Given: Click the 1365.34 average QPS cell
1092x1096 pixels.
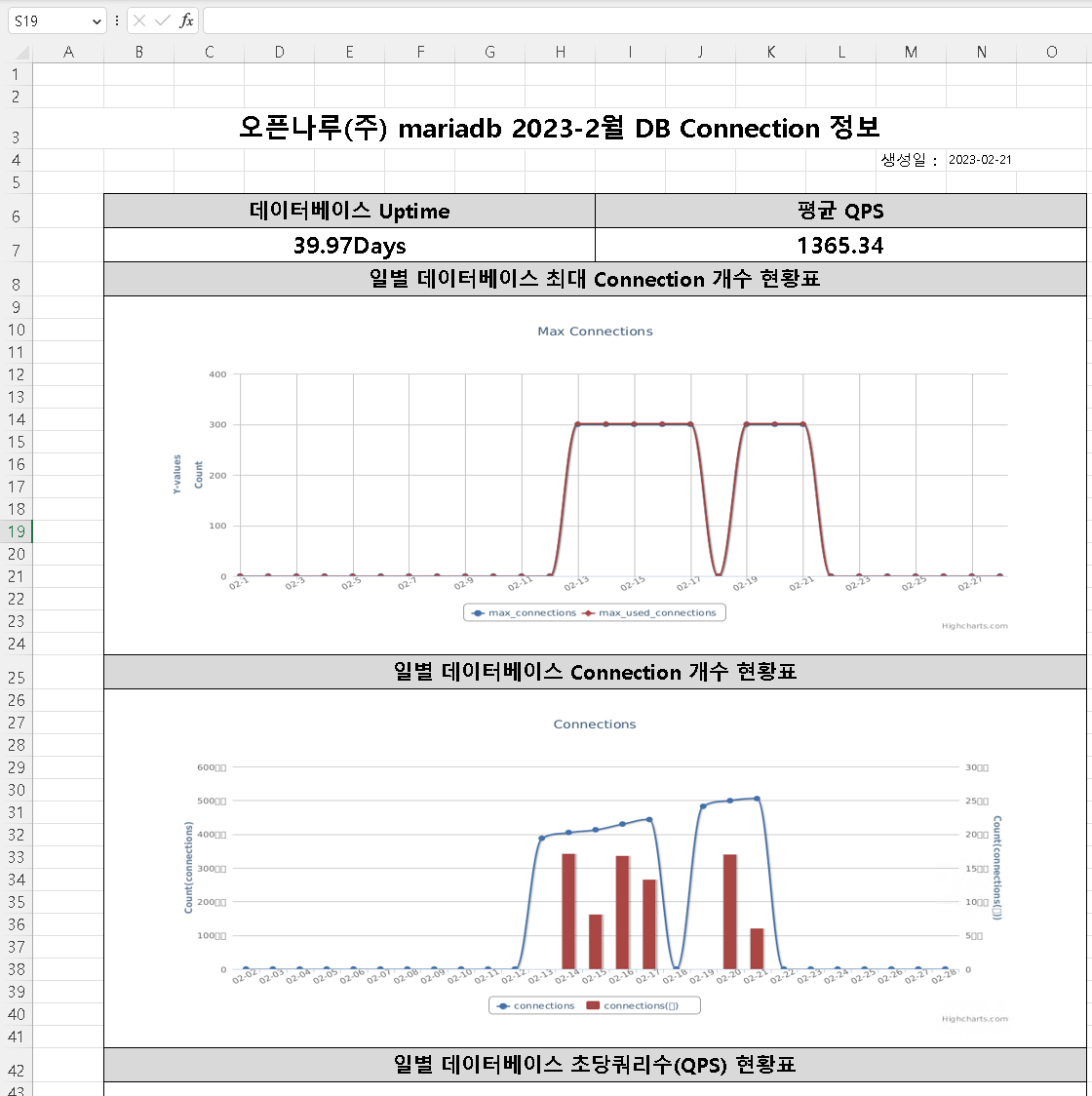Looking at the screenshot, I should point(839,246).
